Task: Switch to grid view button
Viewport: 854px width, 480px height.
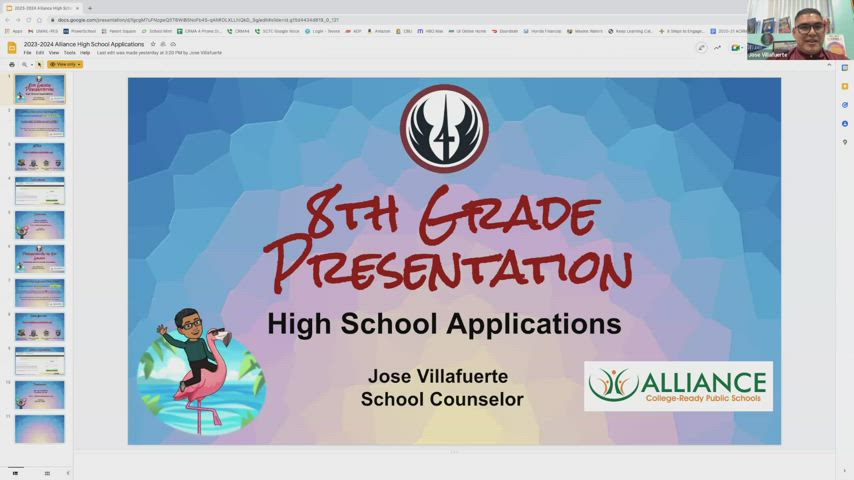Action: coord(47,473)
